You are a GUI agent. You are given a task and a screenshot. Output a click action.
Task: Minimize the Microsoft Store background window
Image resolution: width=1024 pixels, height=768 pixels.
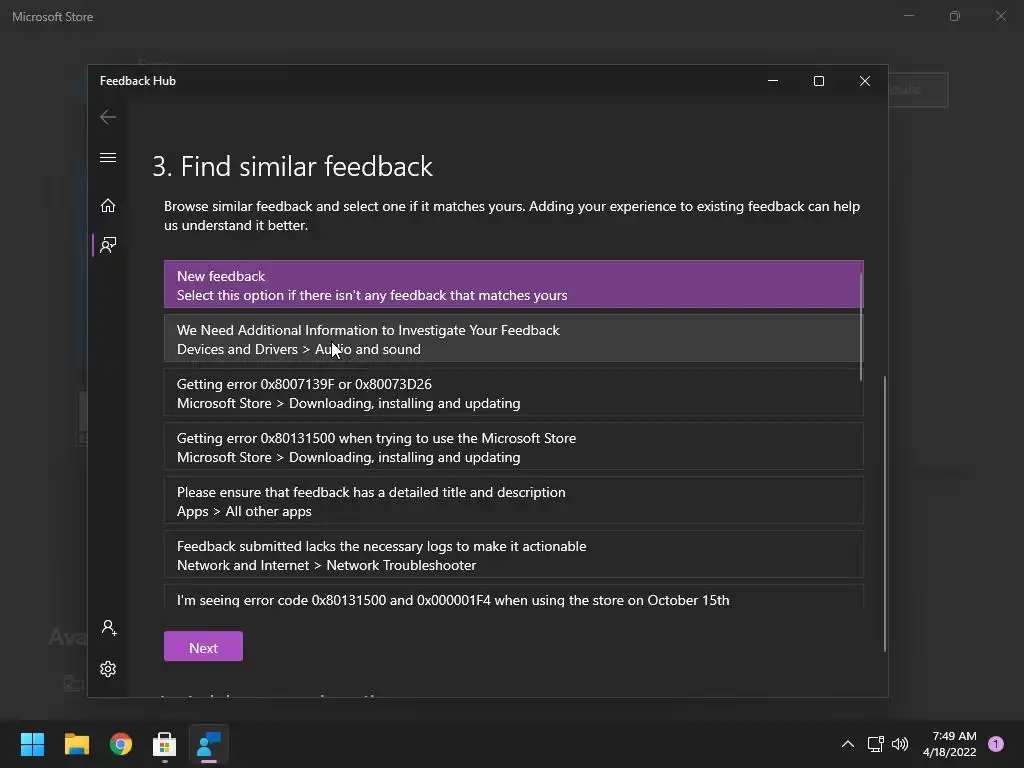pos(909,16)
